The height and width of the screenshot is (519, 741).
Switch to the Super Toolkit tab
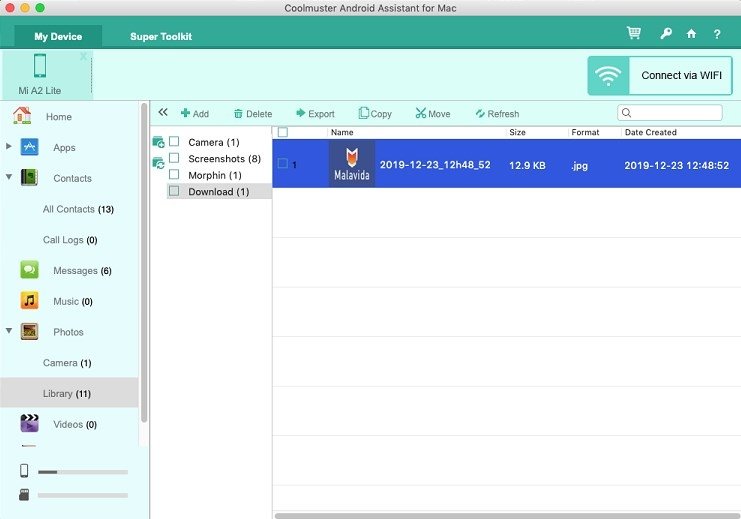161,36
